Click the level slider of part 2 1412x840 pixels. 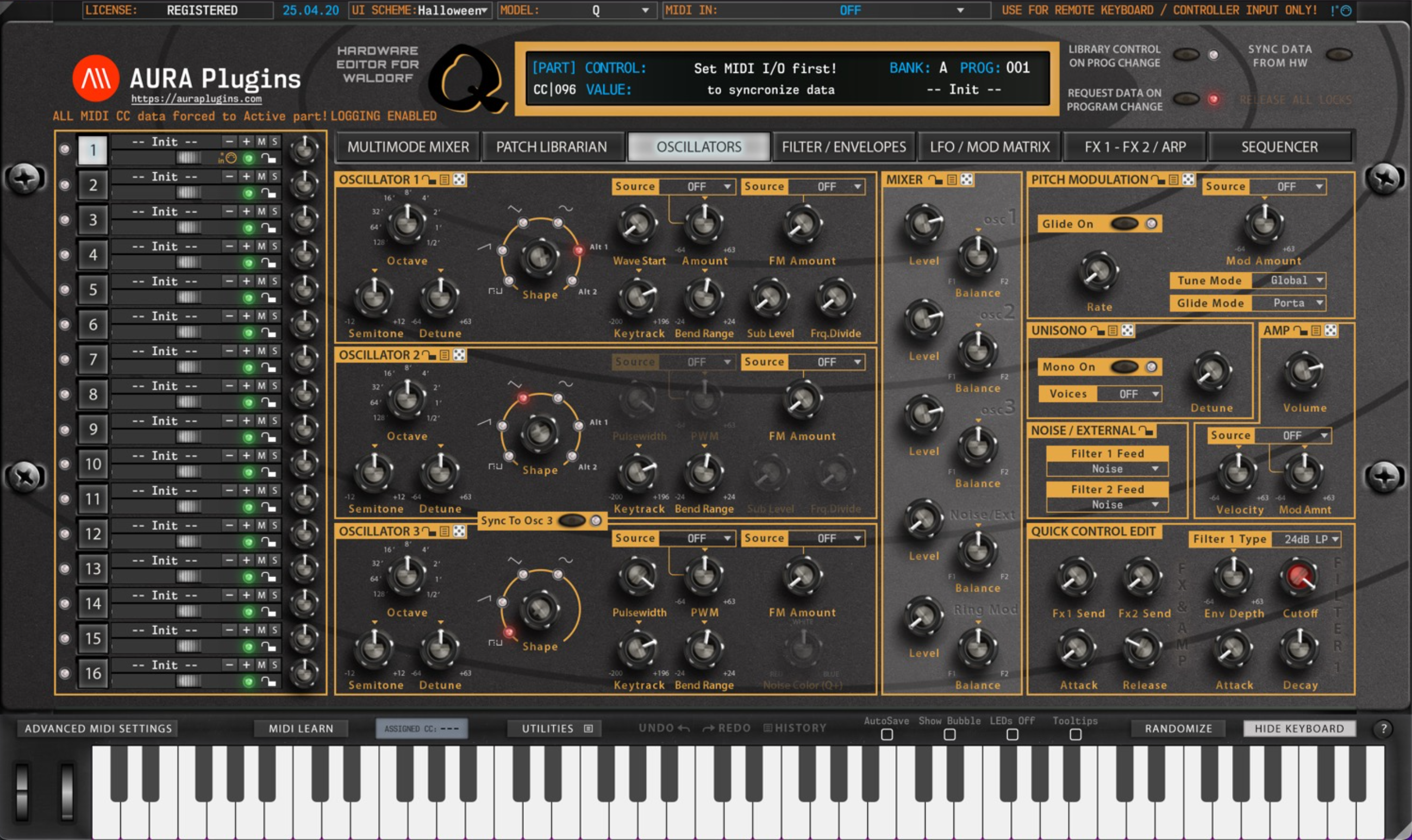coord(188,193)
